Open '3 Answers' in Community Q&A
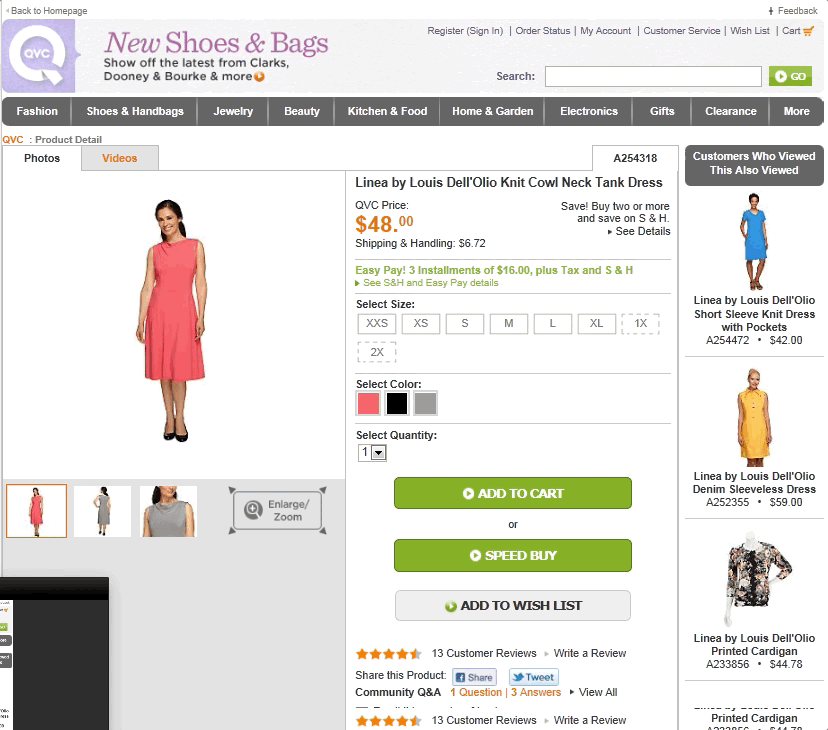Image resolution: width=828 pixels, height=730 pixels. click(x=535, y=692)
